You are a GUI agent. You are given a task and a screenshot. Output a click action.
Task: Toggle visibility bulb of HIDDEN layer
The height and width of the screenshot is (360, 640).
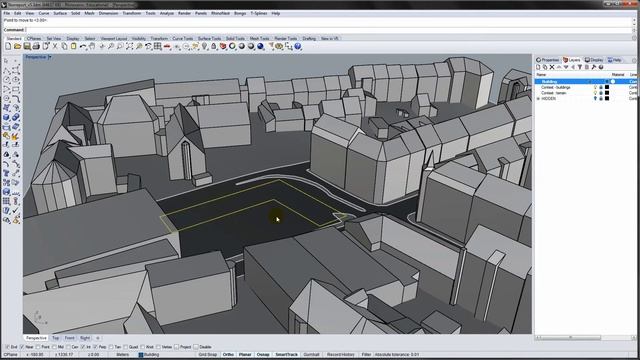(595, 98)
